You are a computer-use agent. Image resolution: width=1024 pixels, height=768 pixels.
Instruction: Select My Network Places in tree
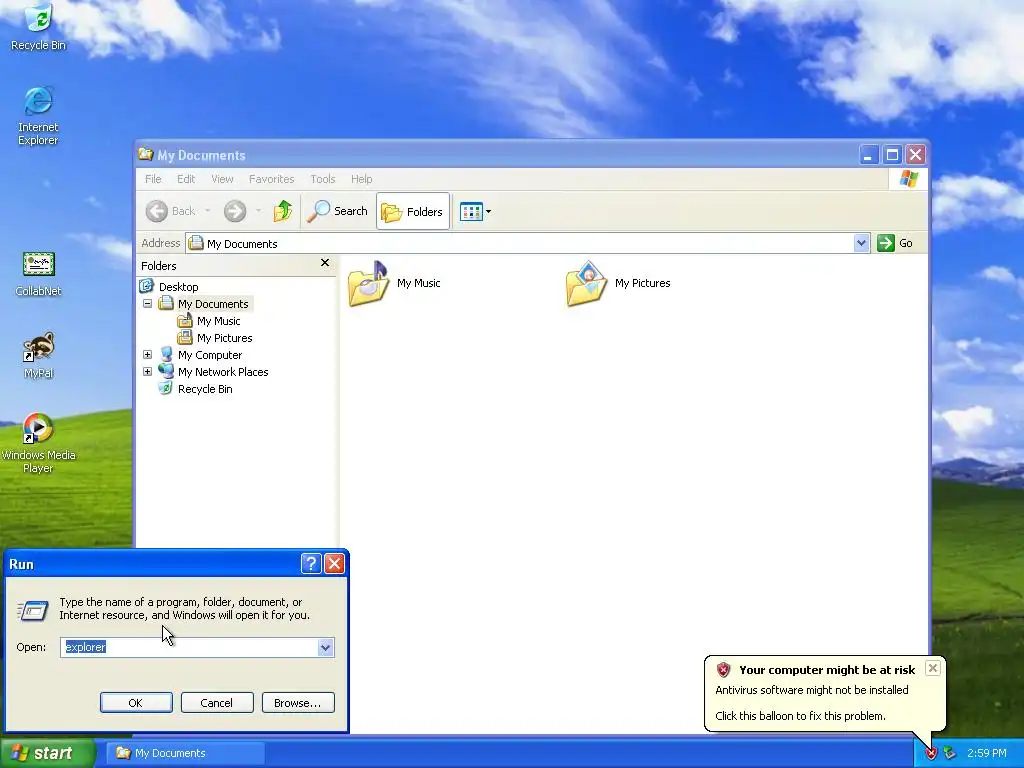pyautogui.click(x=223, y=372)
